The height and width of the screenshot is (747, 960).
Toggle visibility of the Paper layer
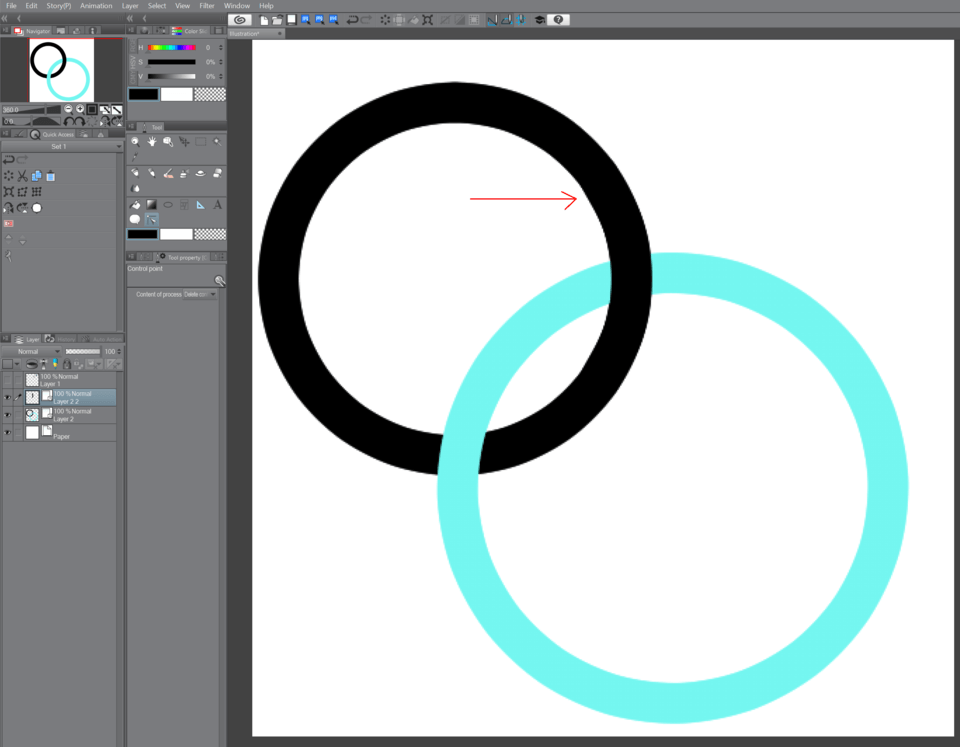click(7, 432)
